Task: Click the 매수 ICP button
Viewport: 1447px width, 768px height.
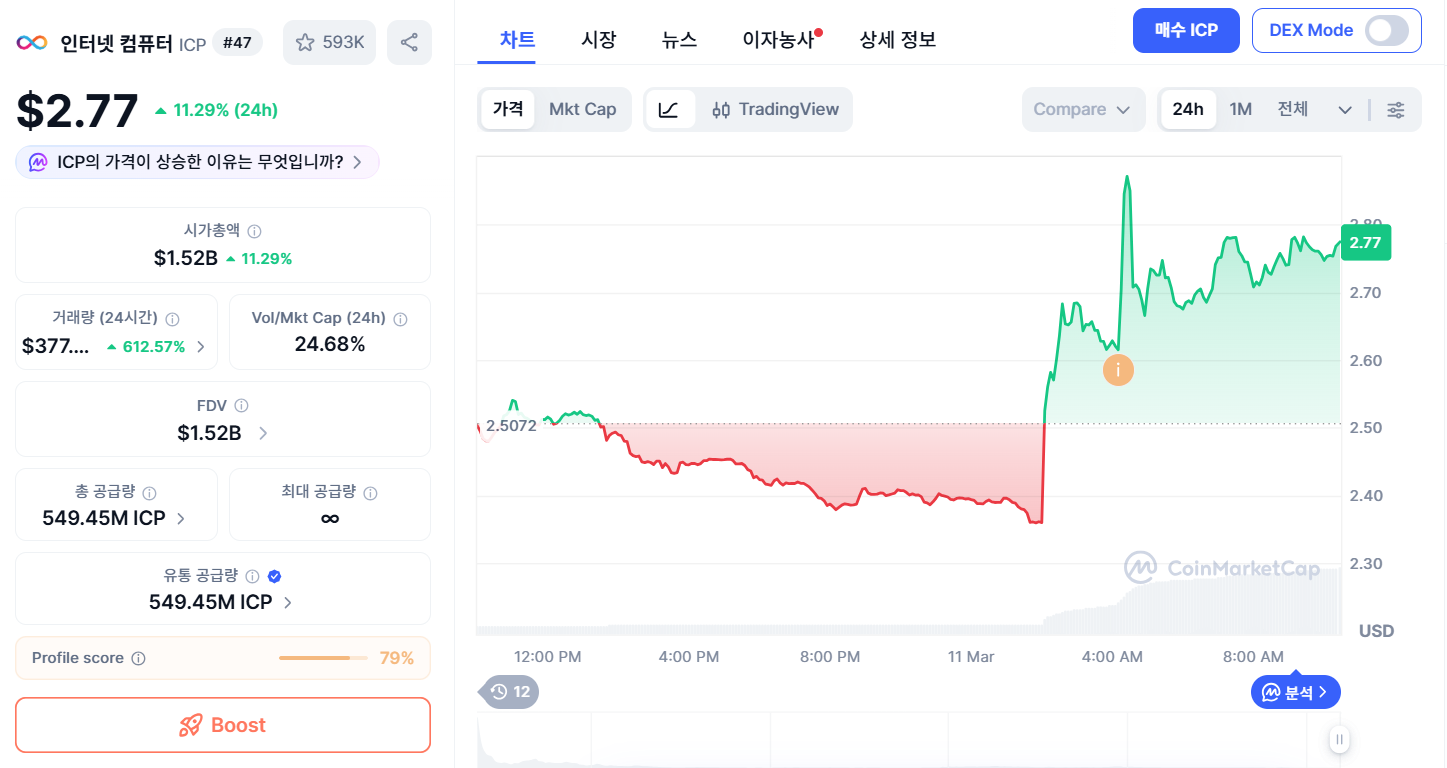Action: click(1186, 30)
